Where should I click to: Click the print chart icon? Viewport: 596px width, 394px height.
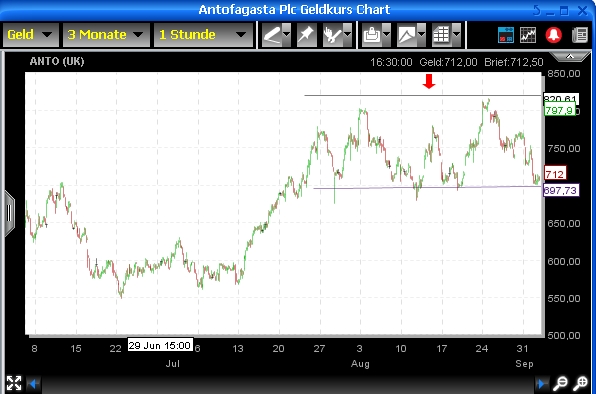click(x=372, y=35)
